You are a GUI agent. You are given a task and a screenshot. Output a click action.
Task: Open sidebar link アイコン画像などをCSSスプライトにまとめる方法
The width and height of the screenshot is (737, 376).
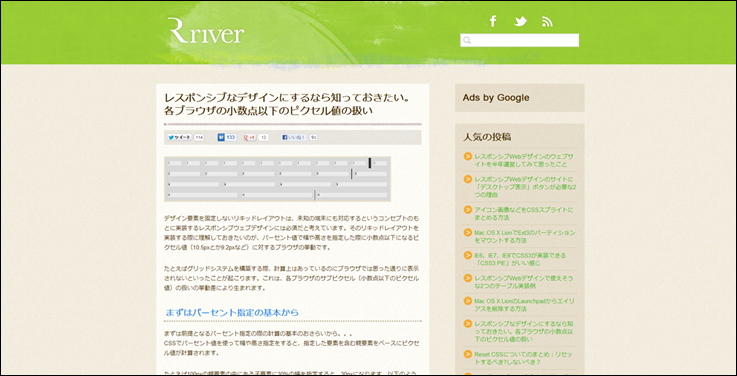coord(524,213)
